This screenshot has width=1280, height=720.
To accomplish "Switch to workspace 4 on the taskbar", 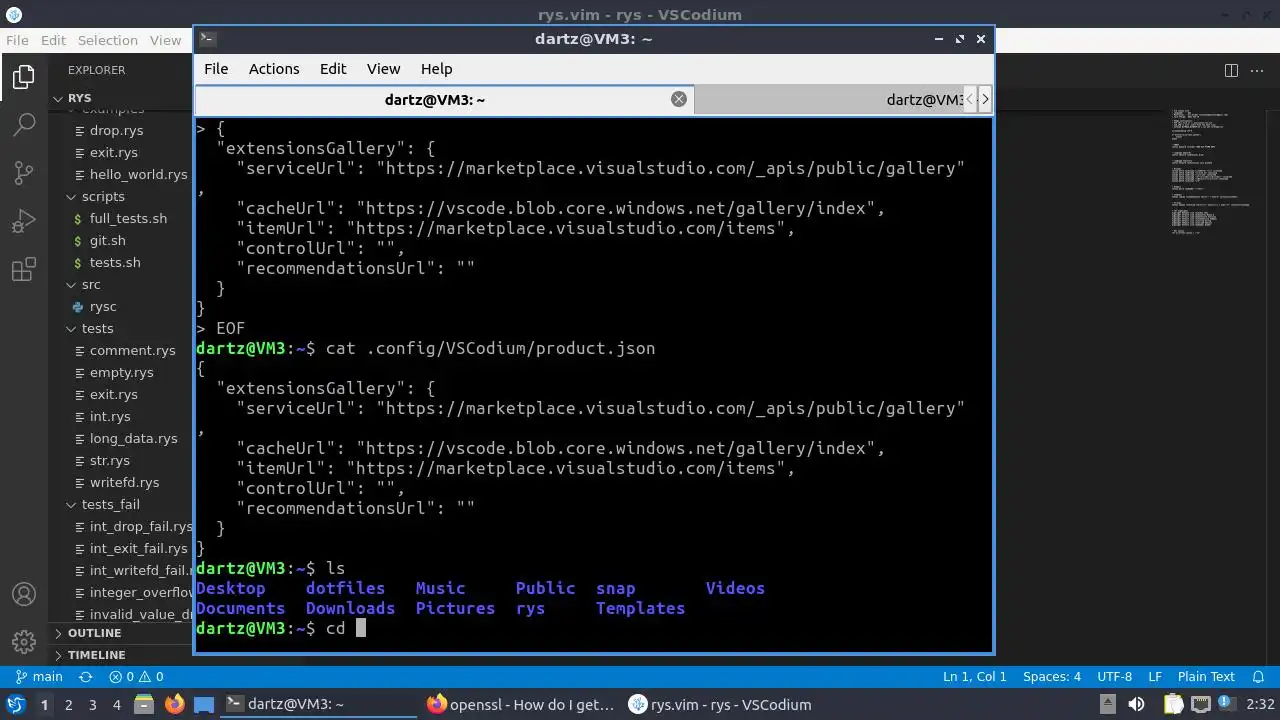I will click(116, 705).
